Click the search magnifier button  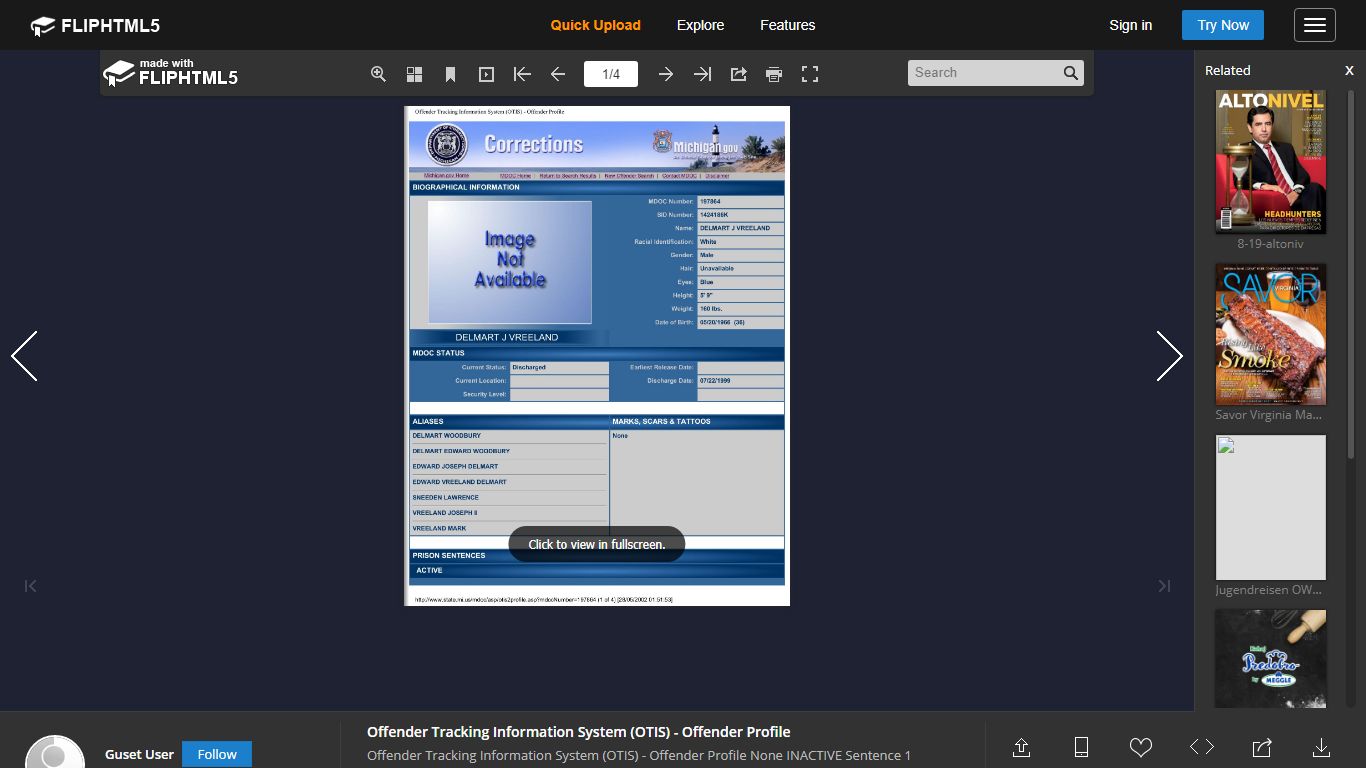(x=1071, y=72)
